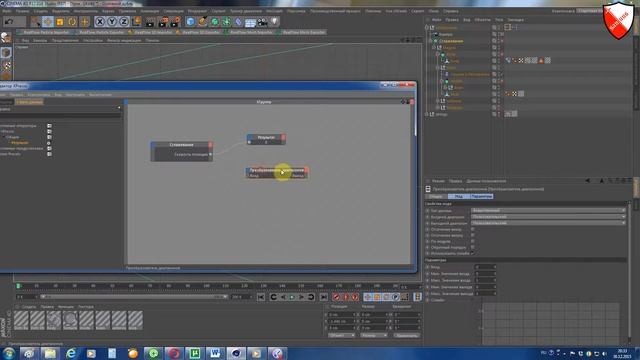Render the active view with clapperboard icon
This screenshot has width=640, height=360.
click(x=150, y=21)
